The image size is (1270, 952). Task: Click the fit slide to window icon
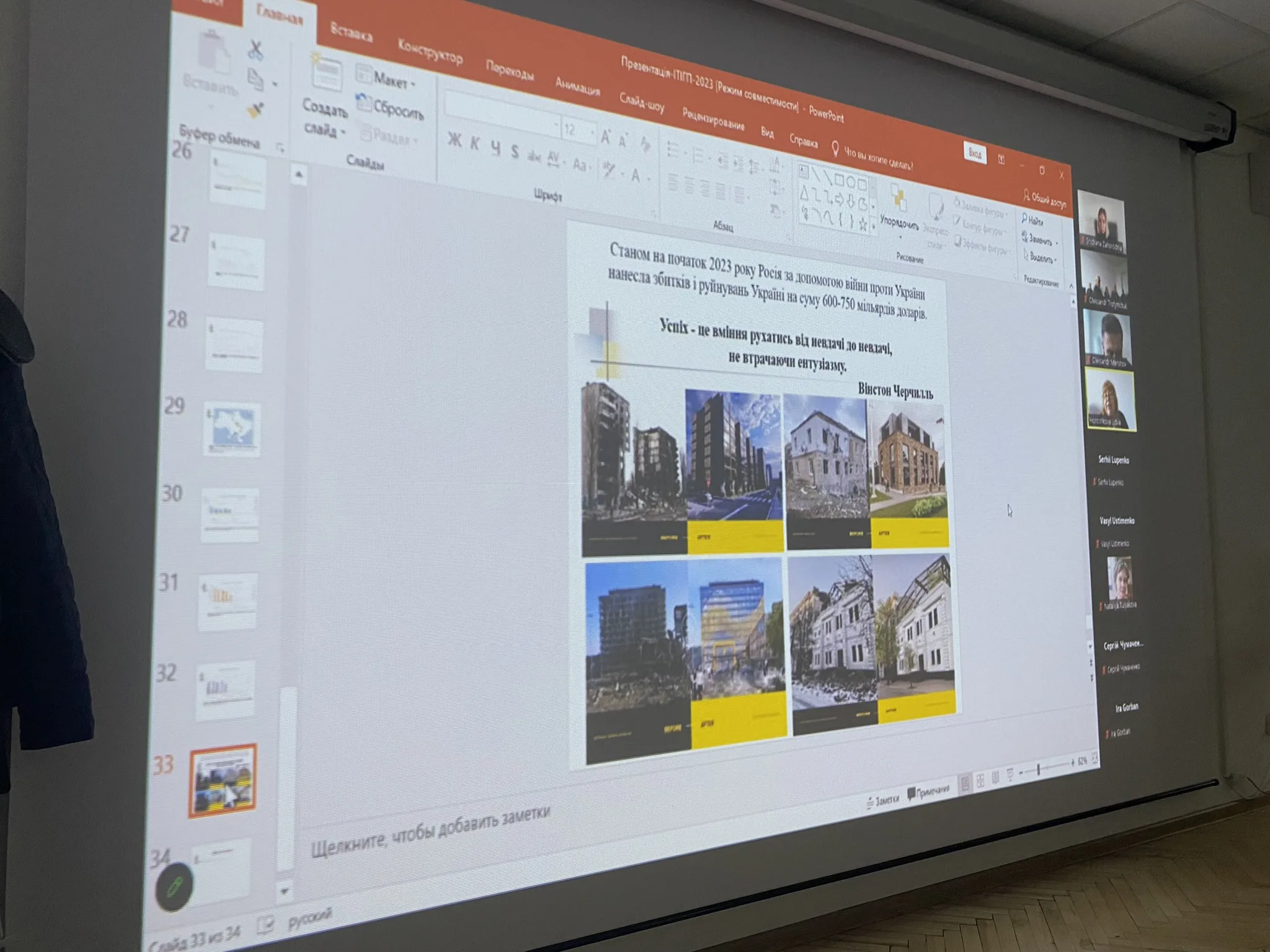pyautogui.click(x=1095, y=758)
